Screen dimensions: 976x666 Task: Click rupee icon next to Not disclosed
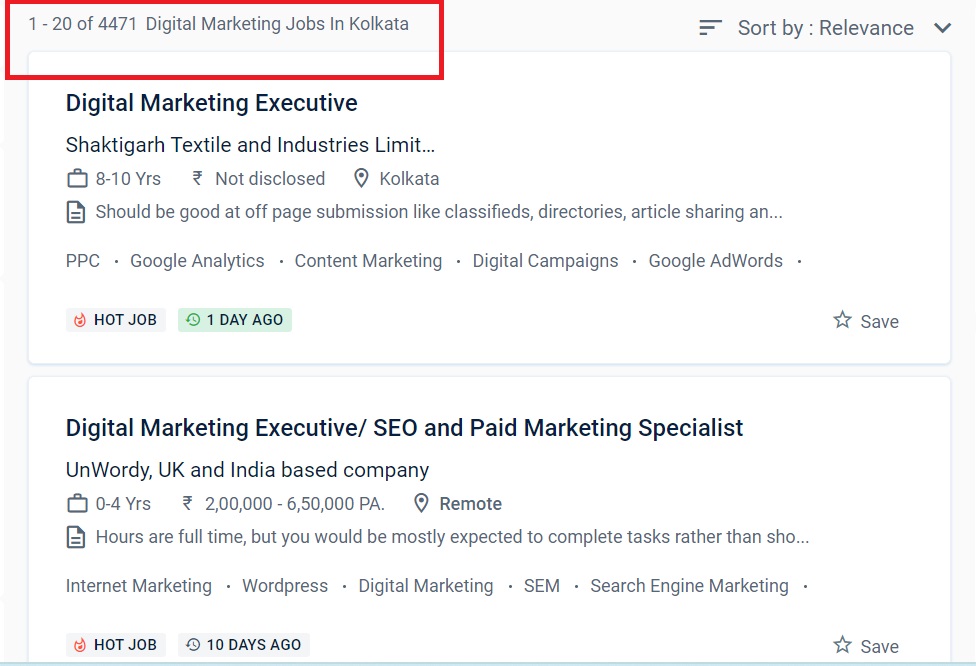pos(197,179)
